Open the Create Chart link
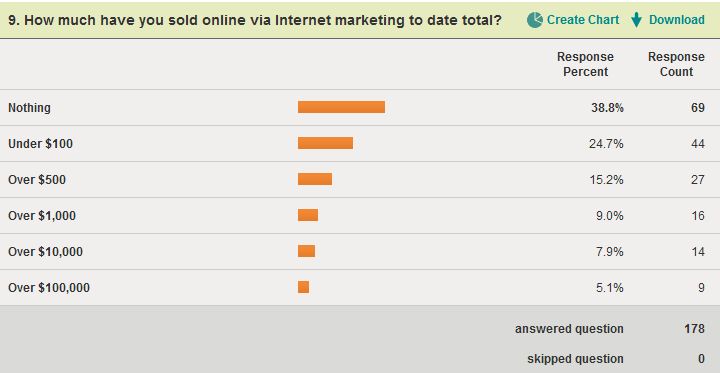This screenshot has width=720, height=373. (583, 20)
